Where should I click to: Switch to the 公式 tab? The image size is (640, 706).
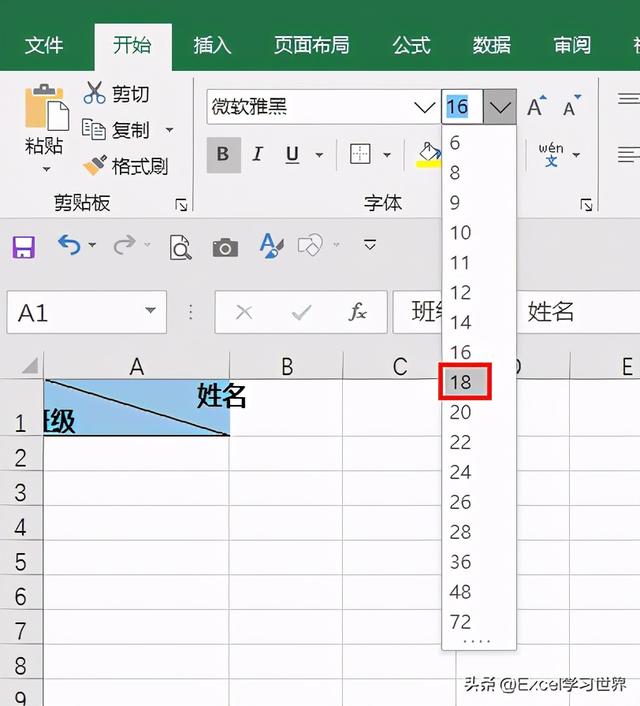pyautogui.click(x=411, y=45)
